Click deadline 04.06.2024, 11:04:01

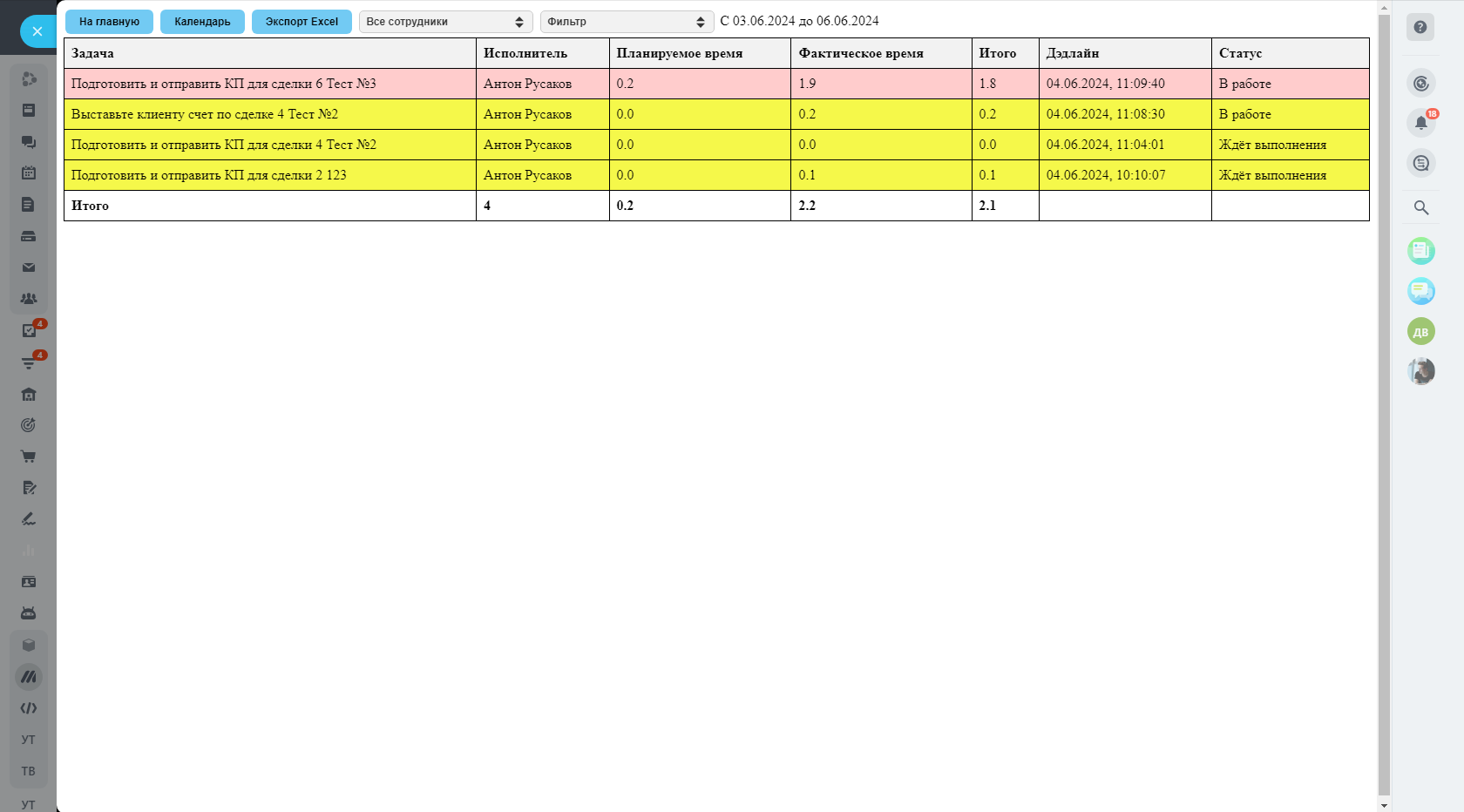1105,145
